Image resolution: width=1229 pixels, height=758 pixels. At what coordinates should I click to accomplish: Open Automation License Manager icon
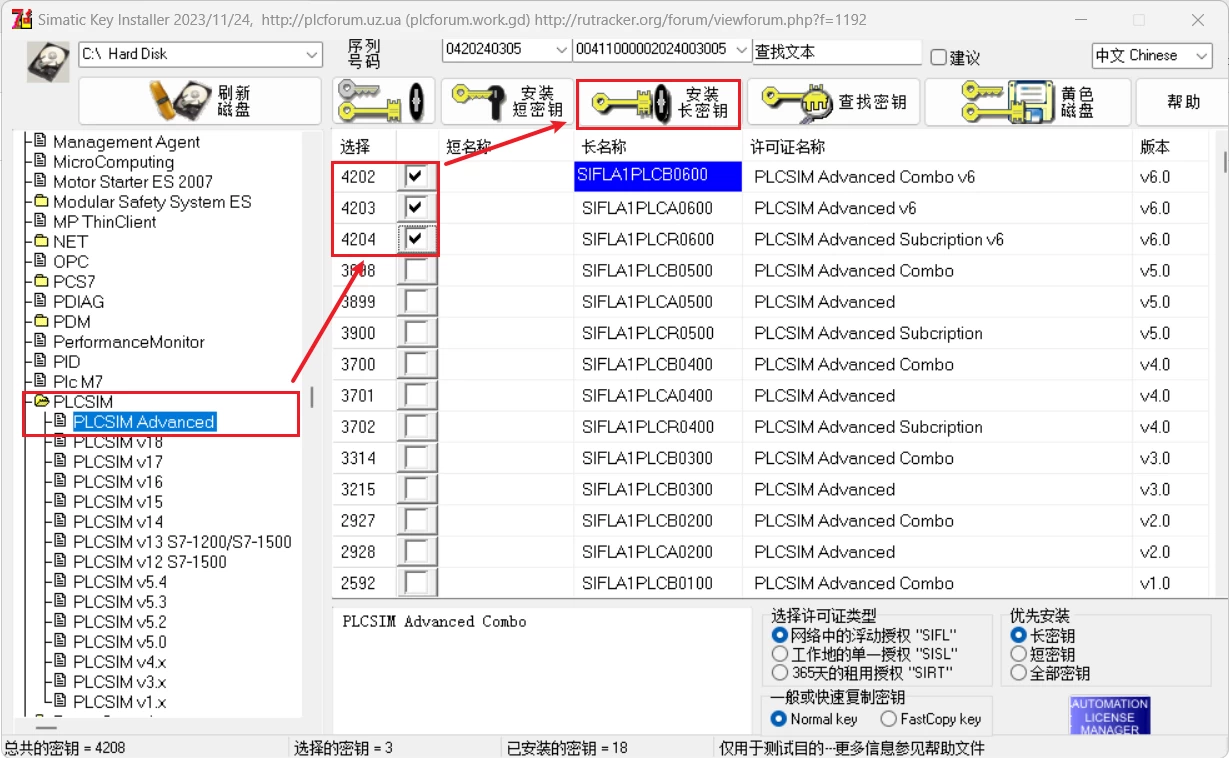click(x=1110, y=716)
